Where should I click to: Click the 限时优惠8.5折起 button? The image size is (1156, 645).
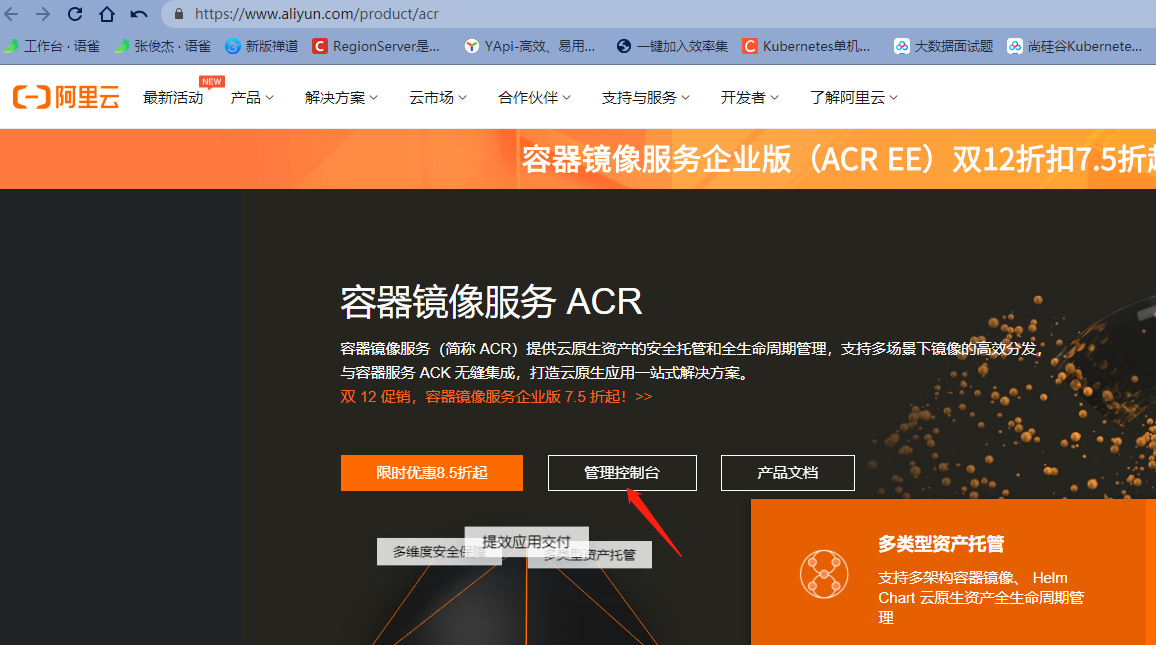point(432,473)
